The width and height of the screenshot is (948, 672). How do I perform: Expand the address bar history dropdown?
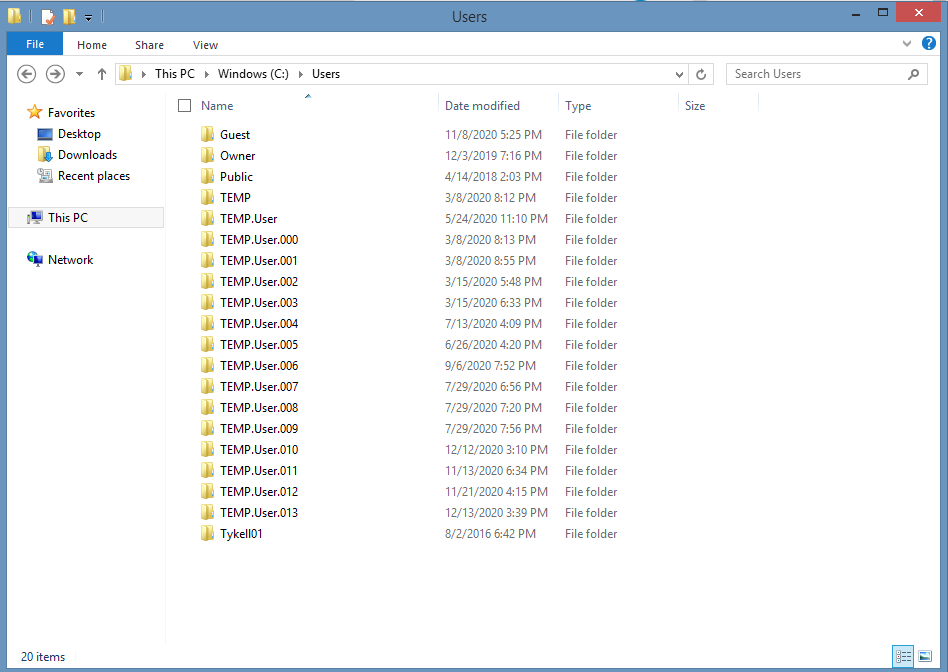tap(679, 73)
